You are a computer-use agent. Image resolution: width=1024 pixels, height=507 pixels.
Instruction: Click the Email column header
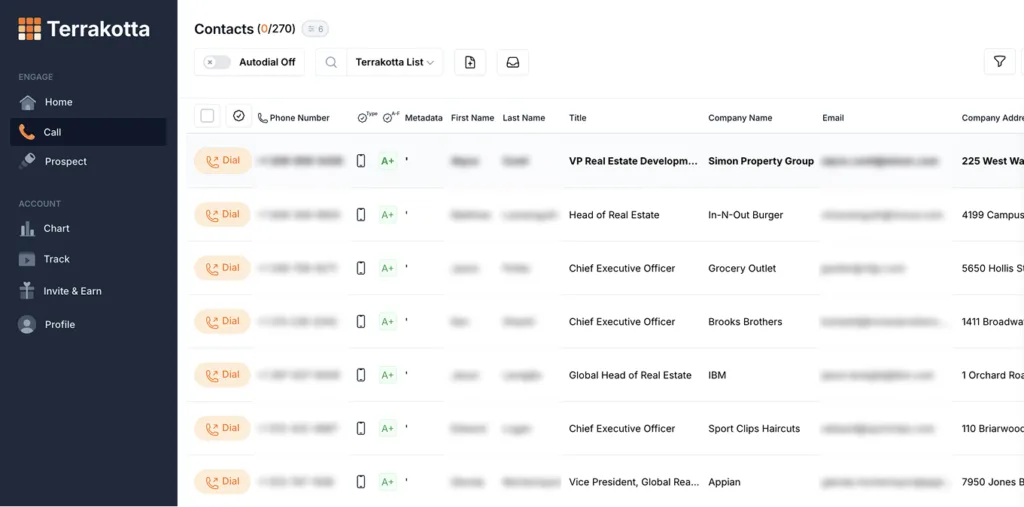click(833, 118)
